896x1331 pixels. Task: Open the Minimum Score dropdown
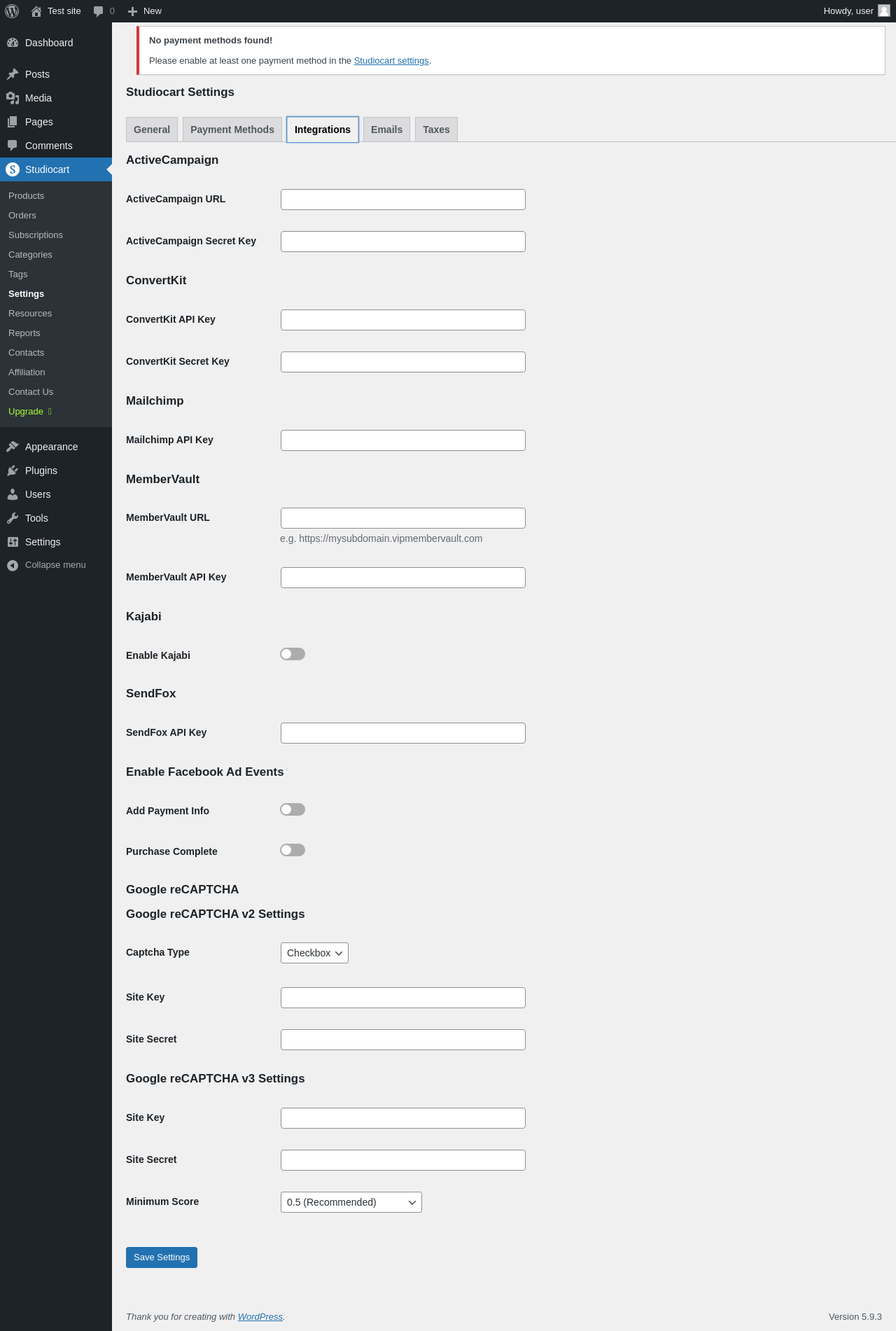(x=351, y=1202)
